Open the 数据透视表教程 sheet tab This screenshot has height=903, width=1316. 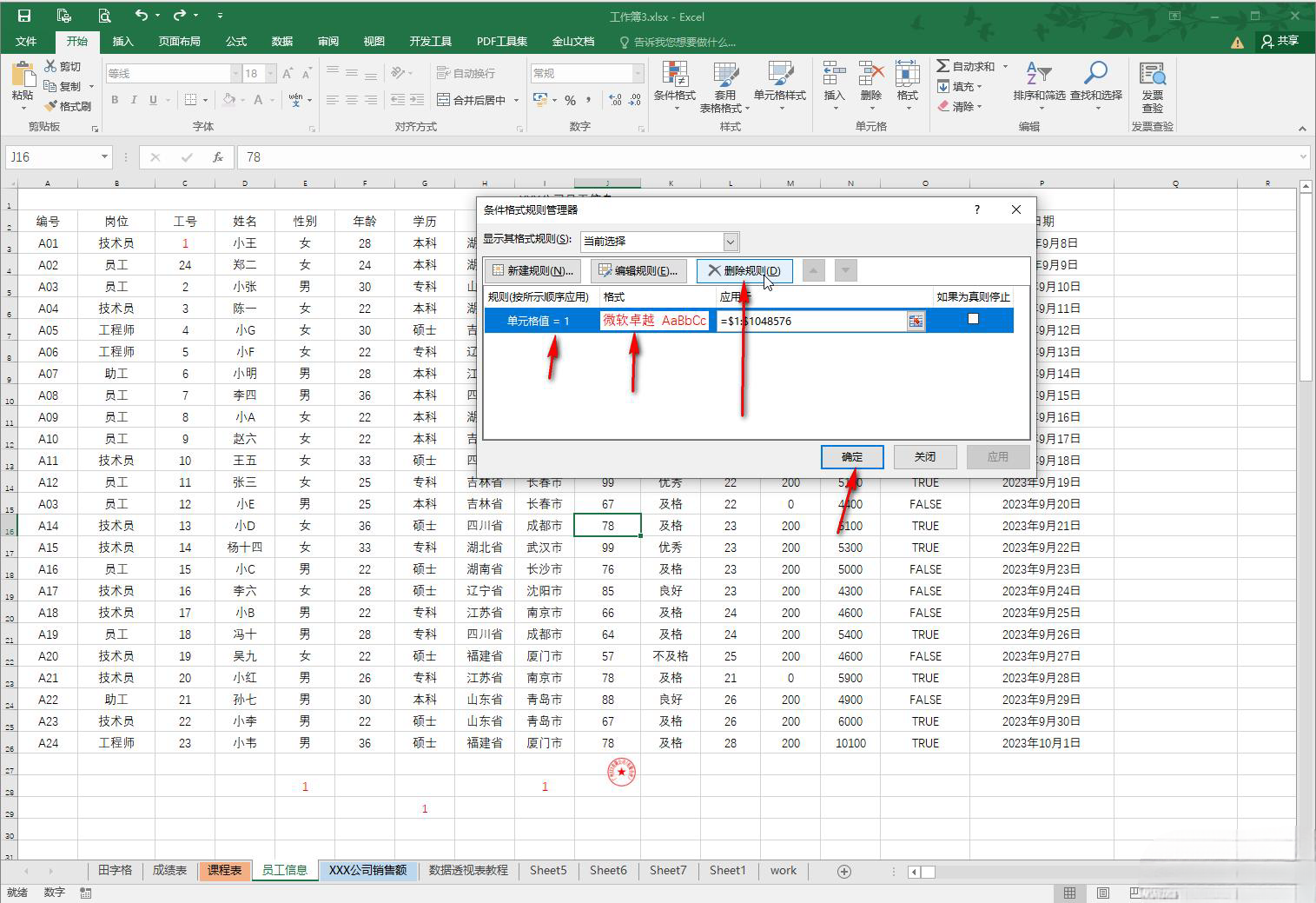pos(468,870)
